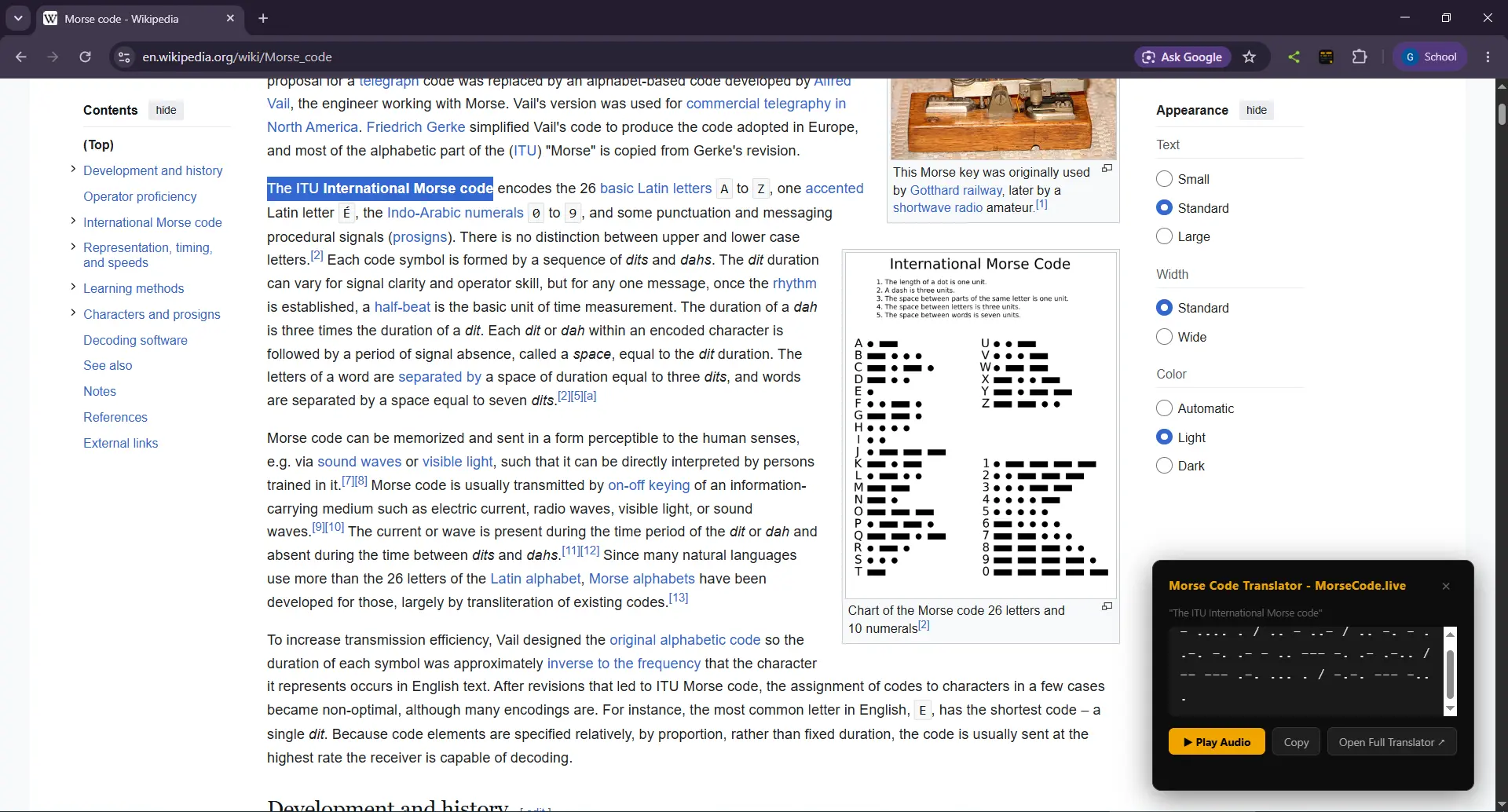Click the popup scrollbar up arrow

(1451, 634)
